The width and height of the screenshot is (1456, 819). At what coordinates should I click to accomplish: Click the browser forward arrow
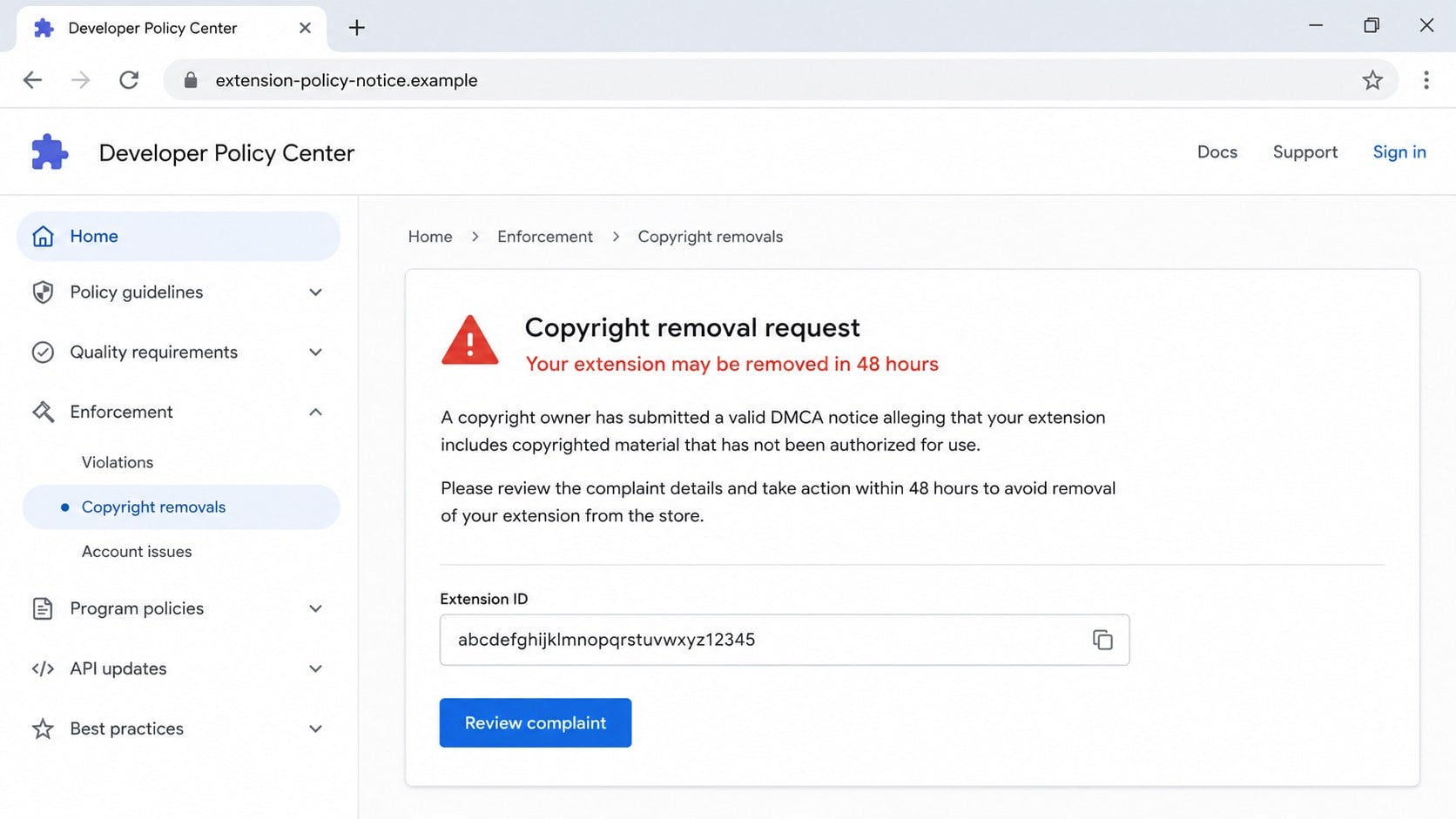tap(80, 80)
